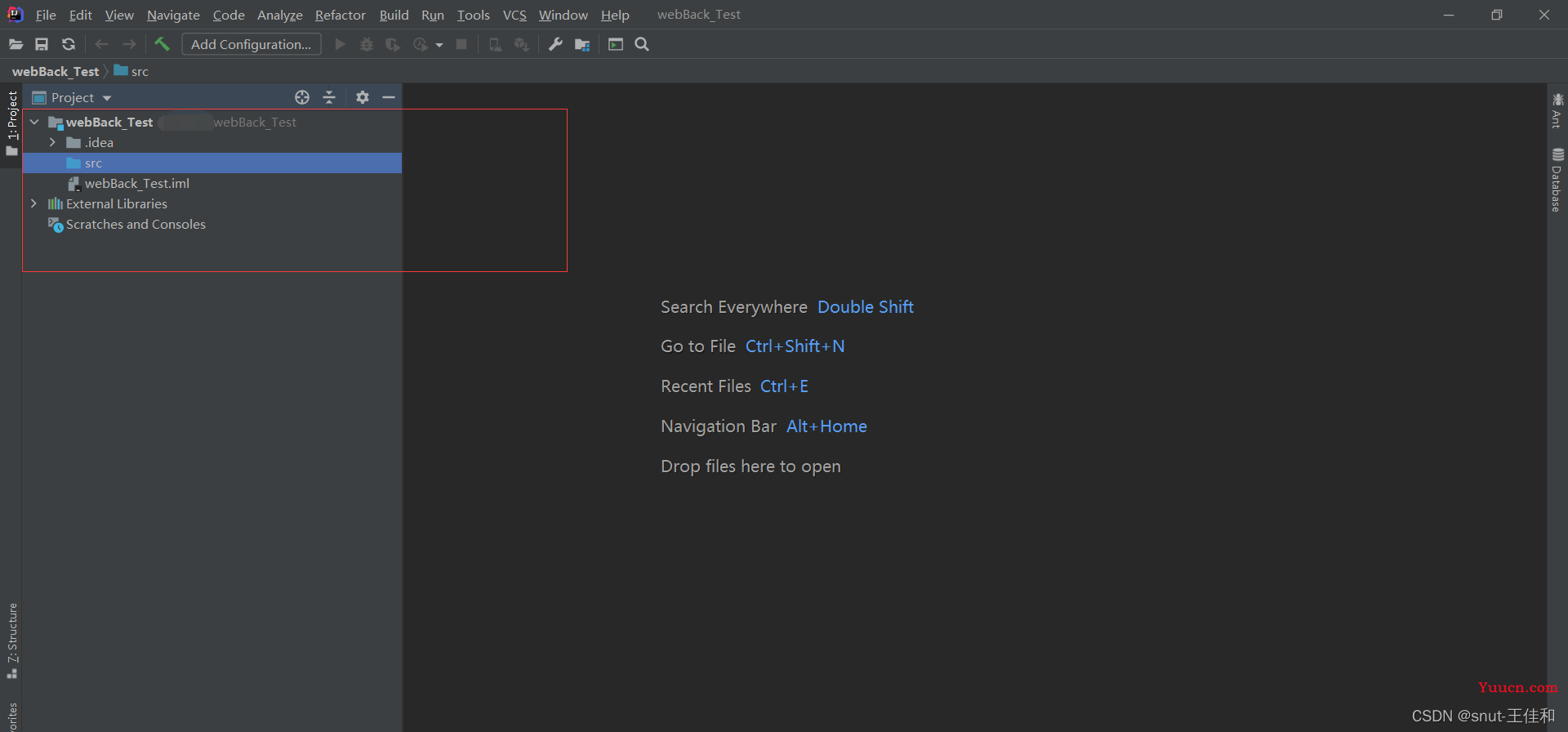The height and width of the screenshot is (732, 1568).
Task: Click the Collapse All icon in Project panel
Action: [x=329, y=97]
